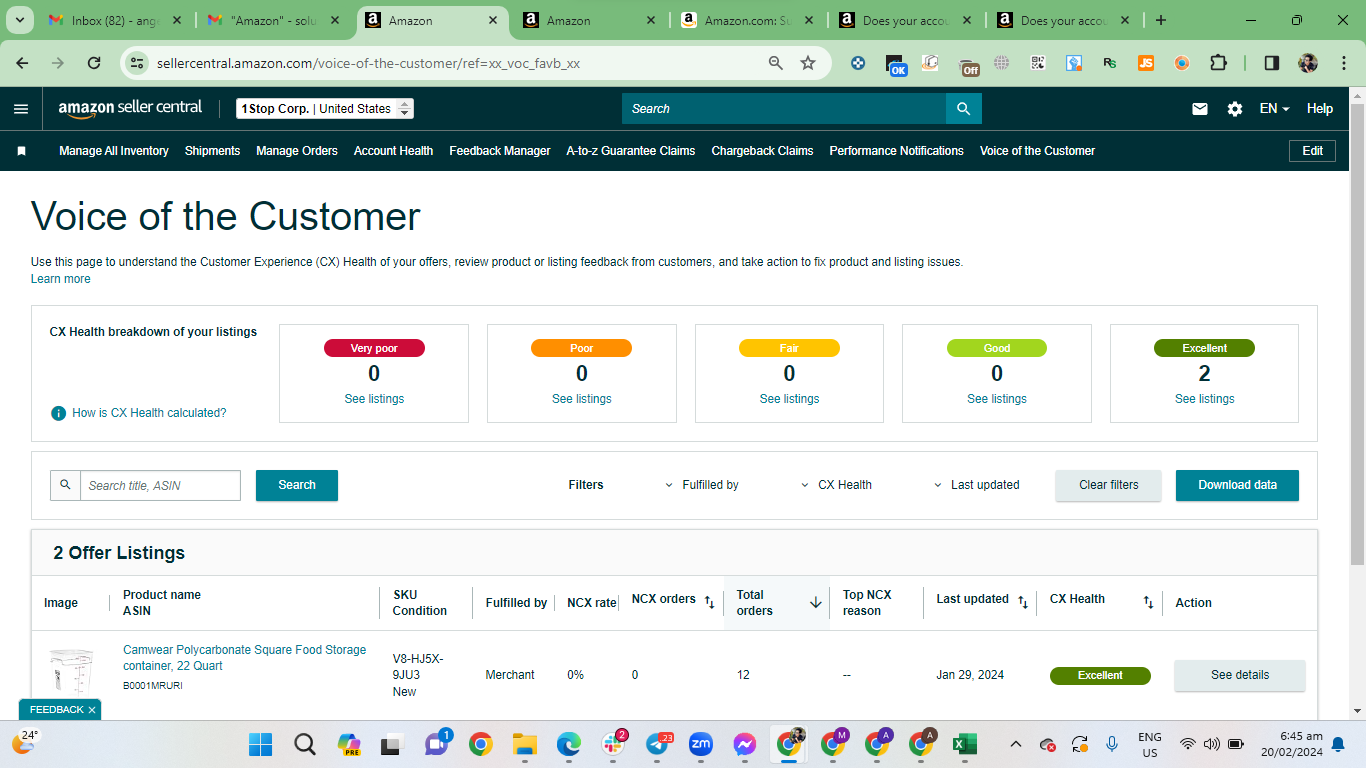The height and width of the screenshot is (768, 1366).
Task: Click the magnifier button beside the top search bar
Action: click(963, 109)
